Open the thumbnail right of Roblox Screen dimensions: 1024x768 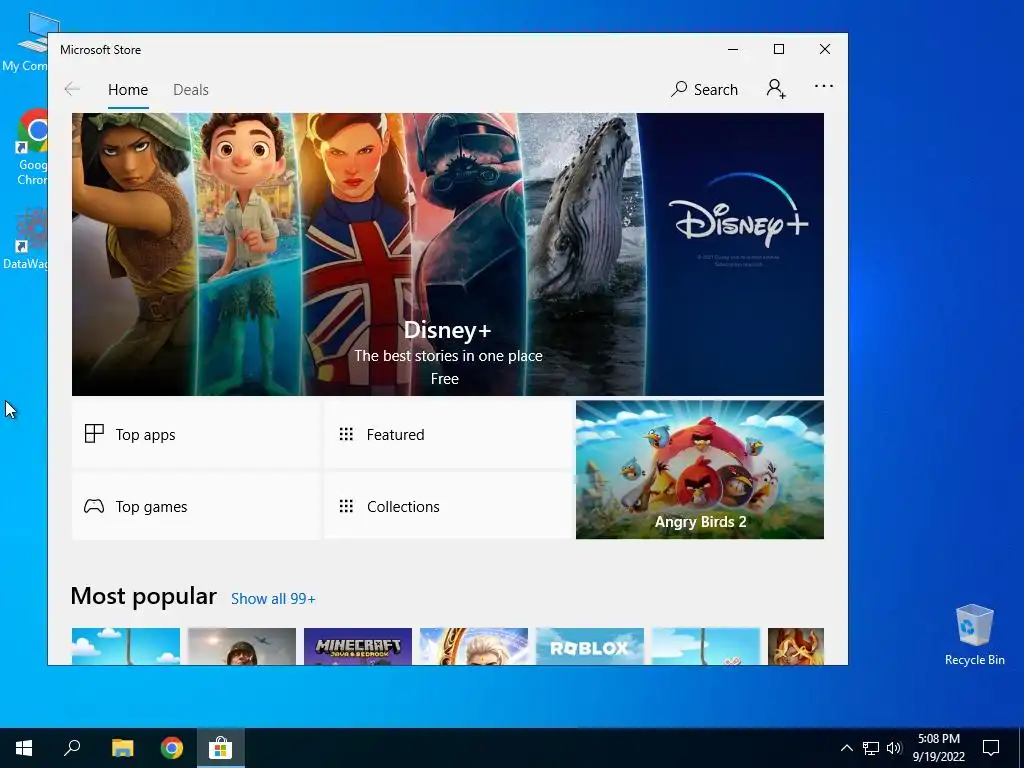[x=706, y=647]
